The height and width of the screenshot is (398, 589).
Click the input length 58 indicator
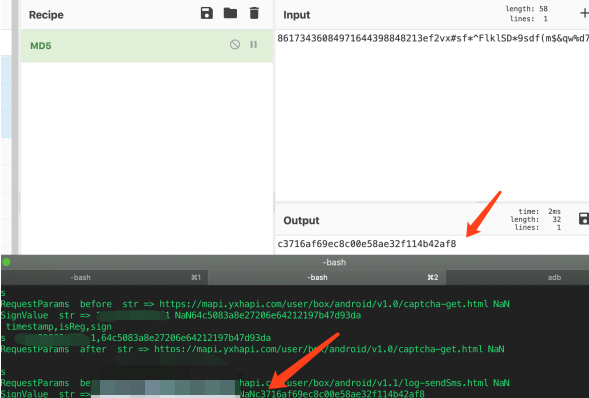click(527, 9)
